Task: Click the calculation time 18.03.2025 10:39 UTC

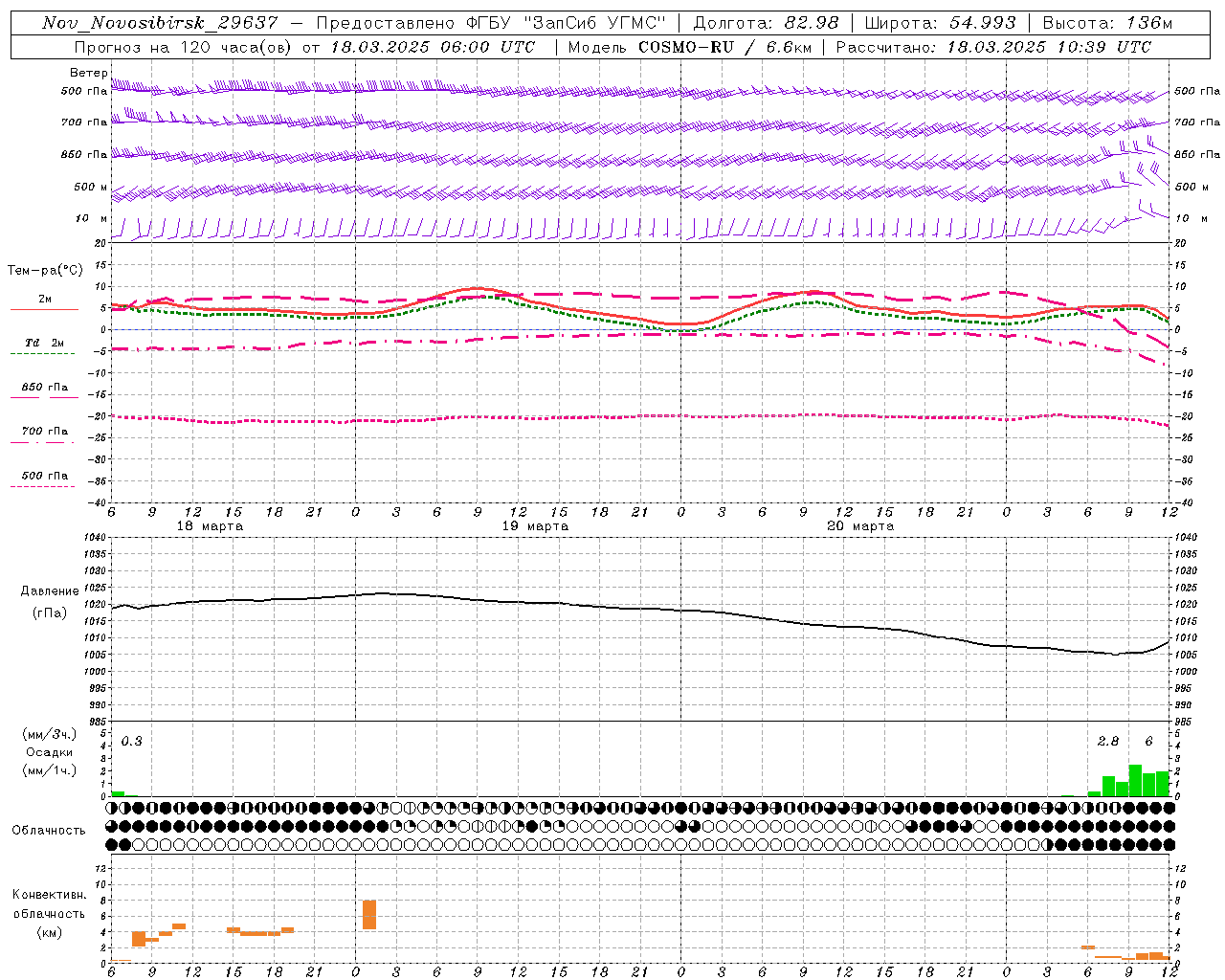Action: [1049, 47]
